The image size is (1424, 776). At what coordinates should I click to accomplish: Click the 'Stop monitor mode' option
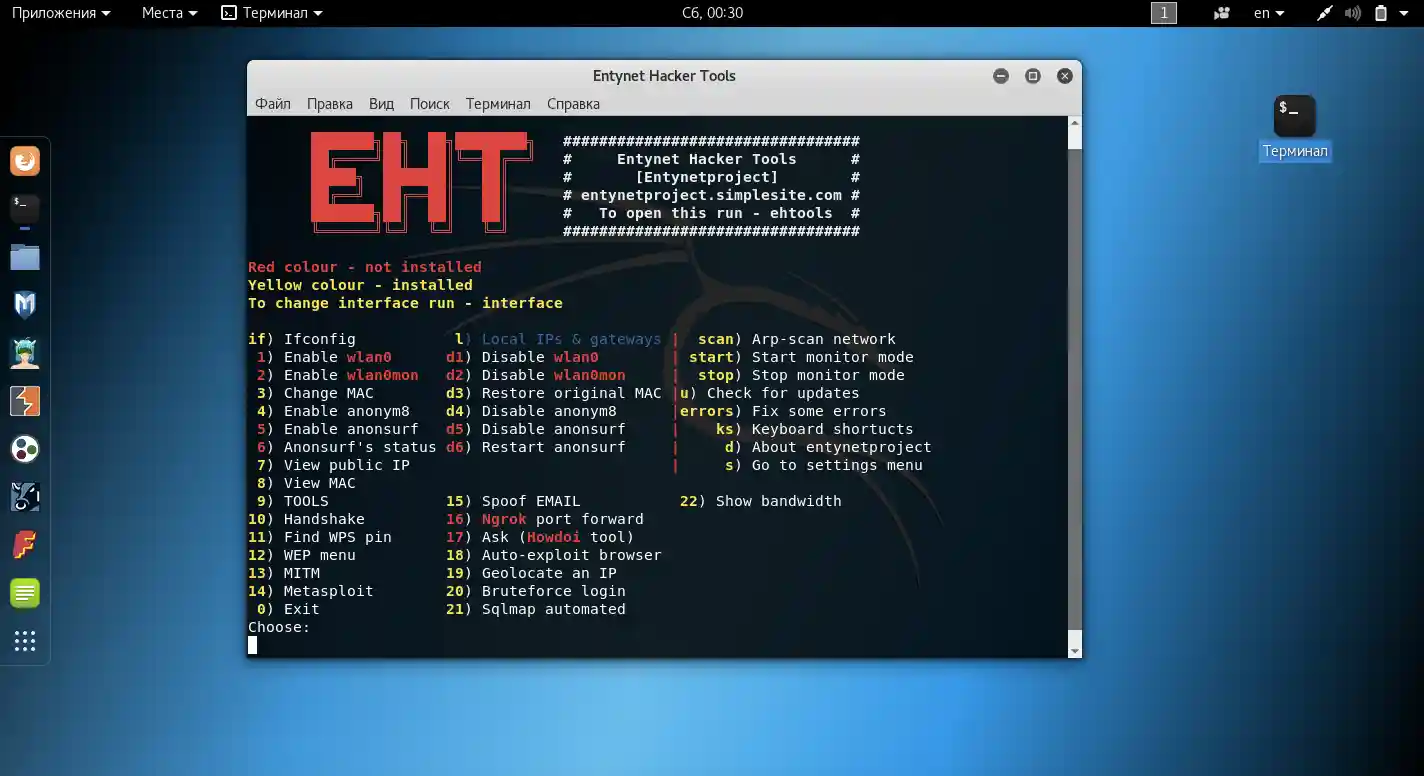[x=828, y=375]
